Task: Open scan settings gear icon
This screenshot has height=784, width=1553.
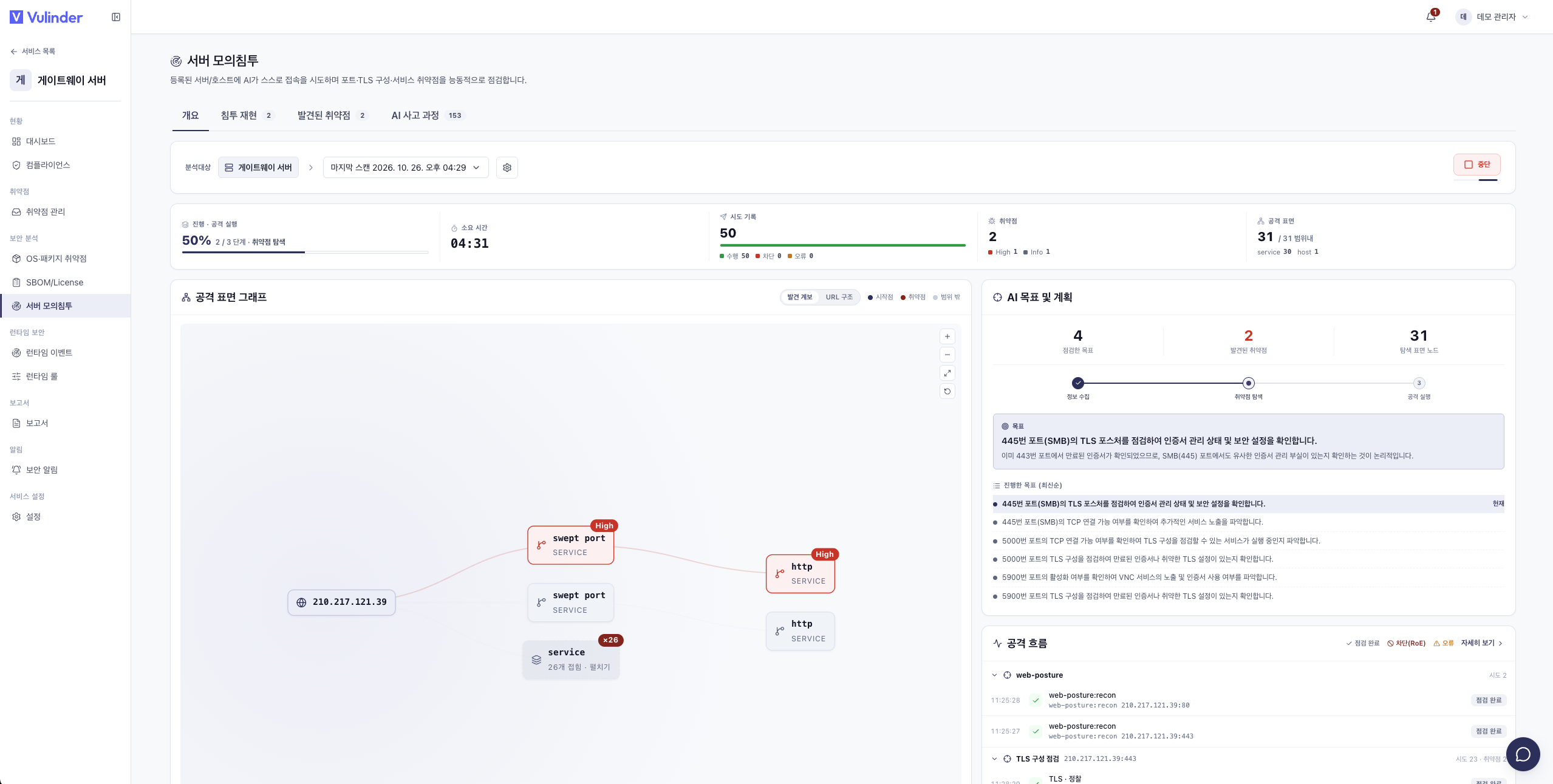Action: (507, 168)
